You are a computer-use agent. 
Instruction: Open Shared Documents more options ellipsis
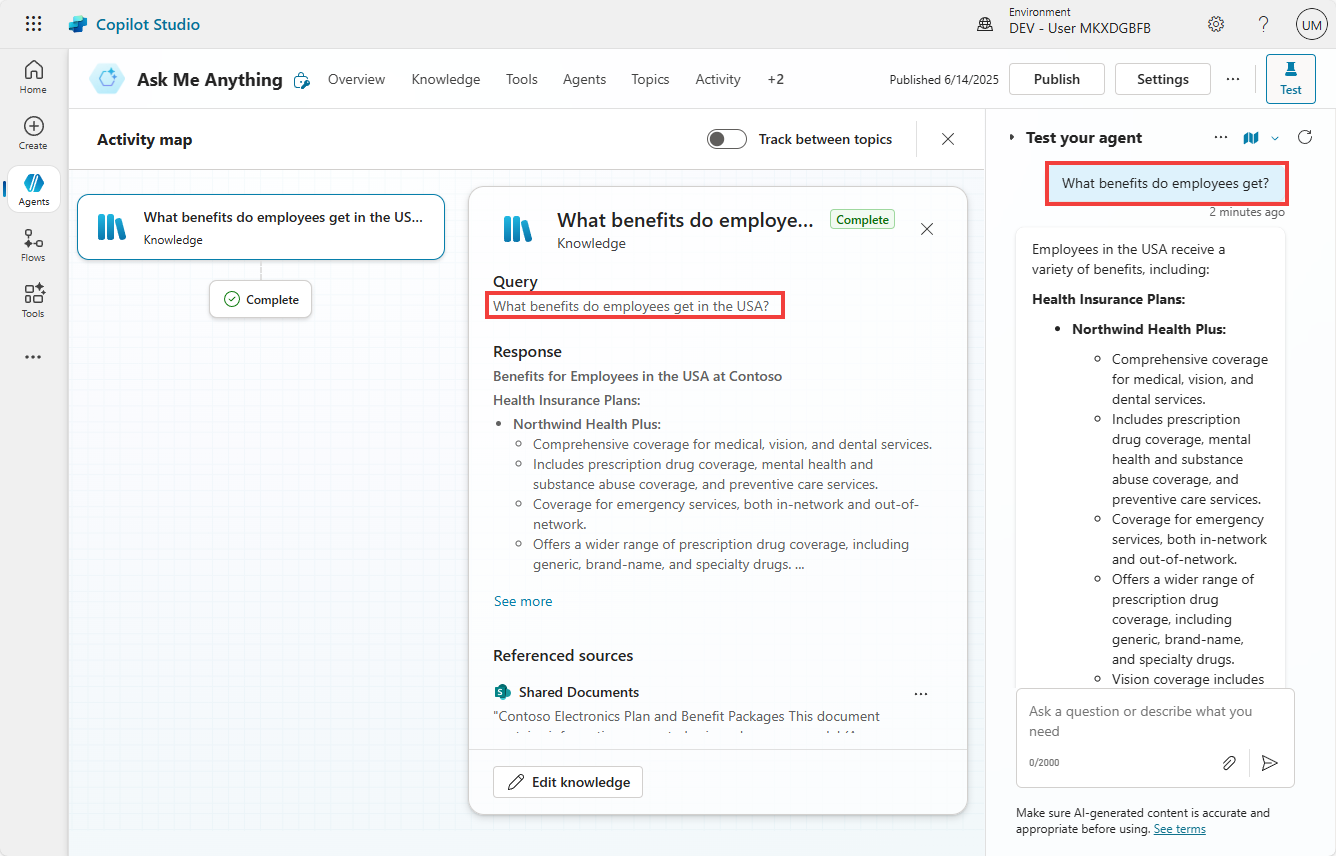pos(921,693)
